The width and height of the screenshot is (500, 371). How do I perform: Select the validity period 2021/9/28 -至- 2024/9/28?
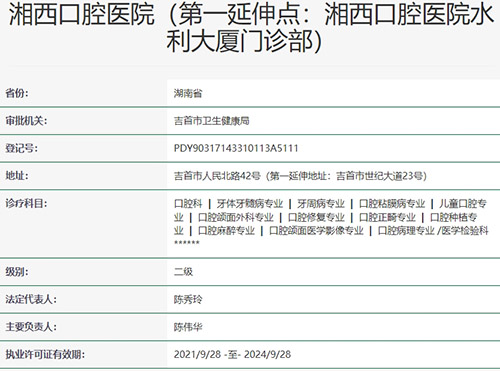(232, 354)
